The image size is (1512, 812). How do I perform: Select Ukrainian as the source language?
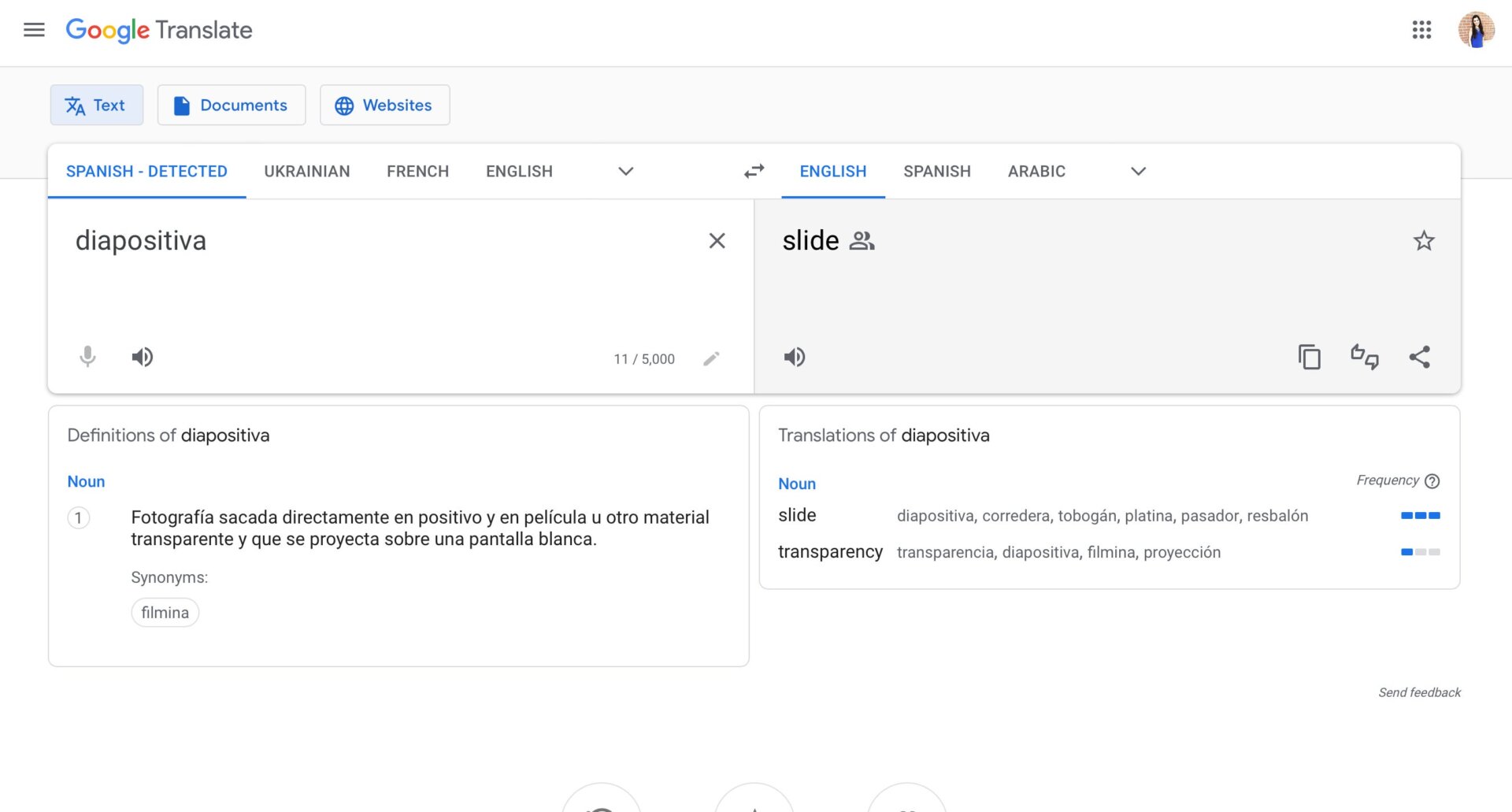pyautogui.click(x=307, y=171)
